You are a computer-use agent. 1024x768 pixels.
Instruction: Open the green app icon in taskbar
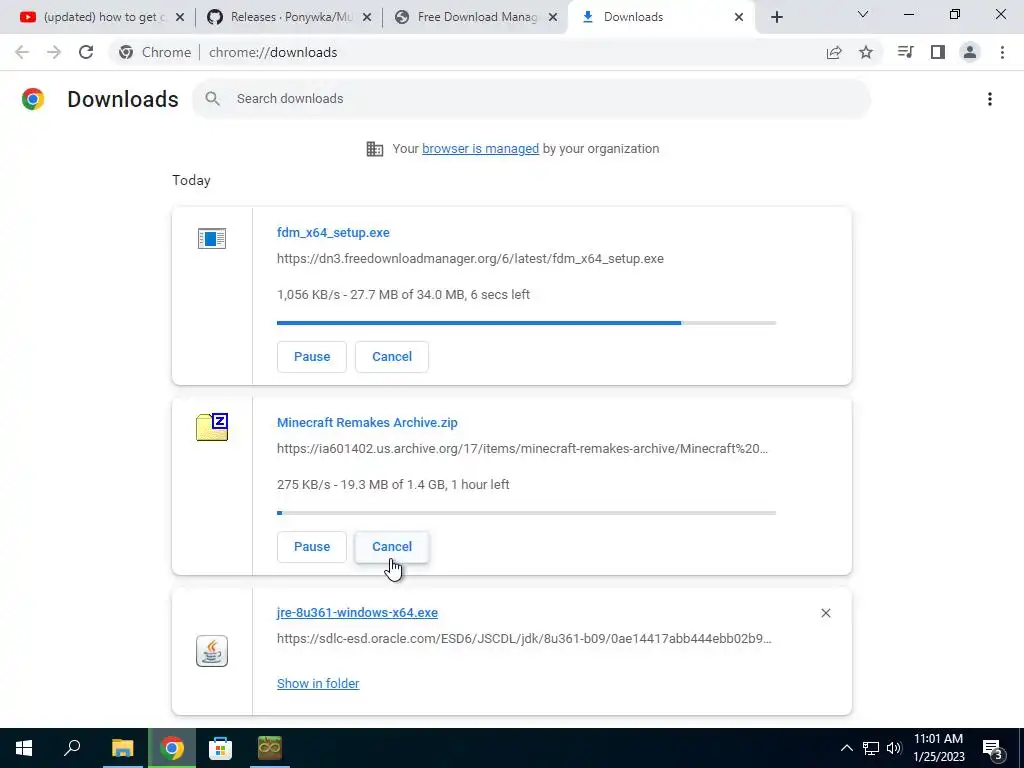click(270, 748)
